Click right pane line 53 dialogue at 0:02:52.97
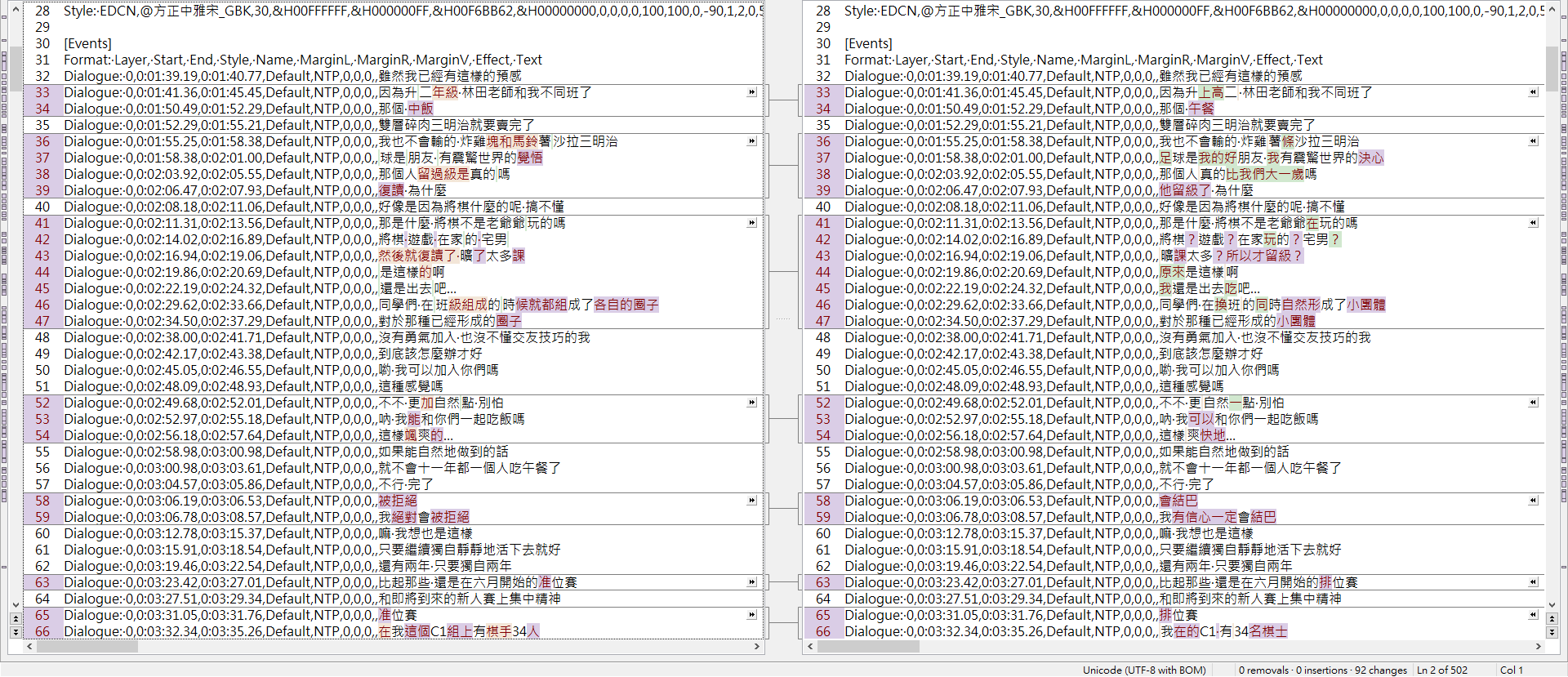 (x=1081, y=419)
